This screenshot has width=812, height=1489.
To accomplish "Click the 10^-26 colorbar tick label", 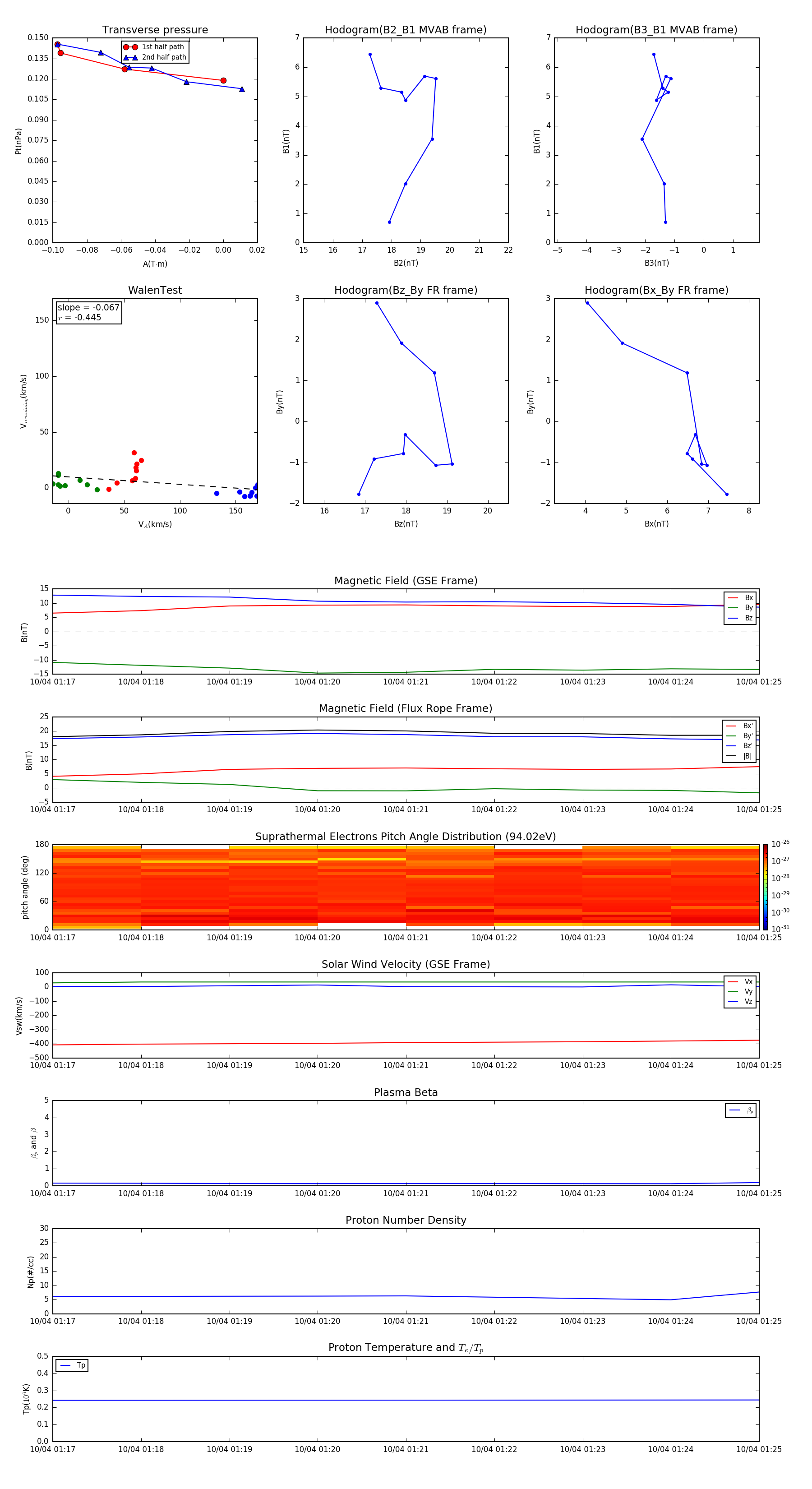I will coord(780,844).
